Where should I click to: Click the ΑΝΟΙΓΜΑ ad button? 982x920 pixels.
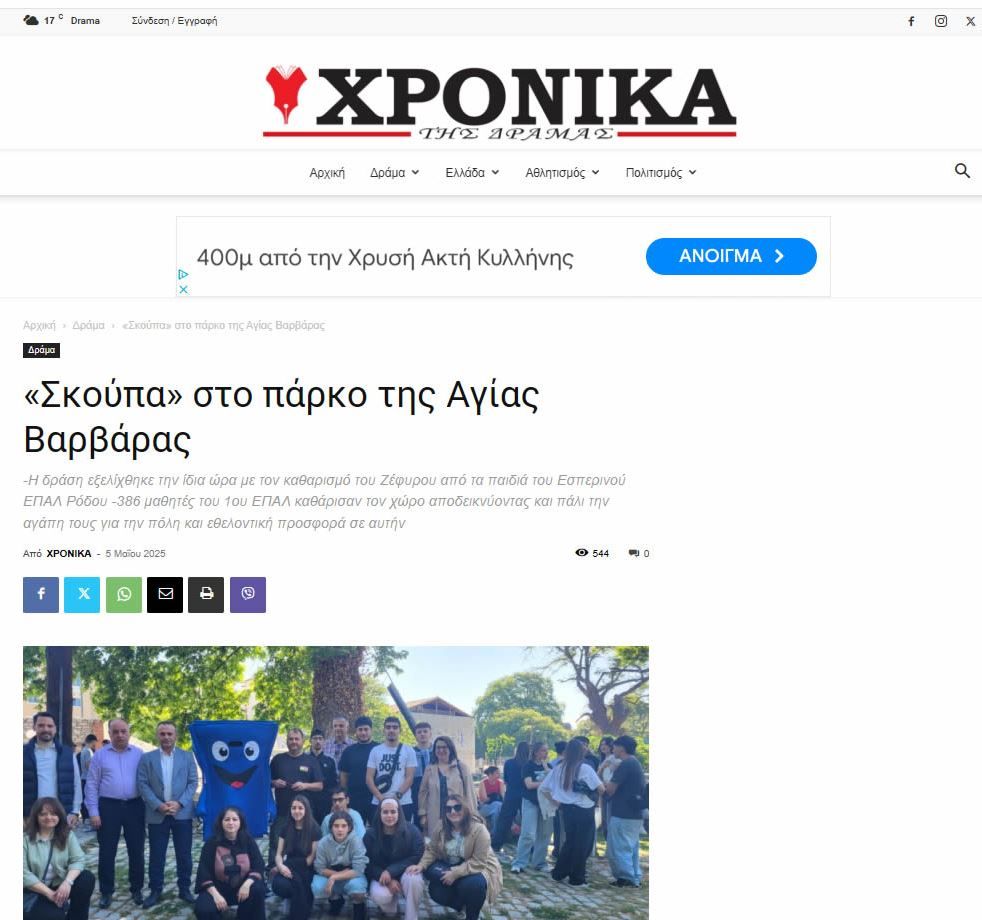tap(731, 256)
